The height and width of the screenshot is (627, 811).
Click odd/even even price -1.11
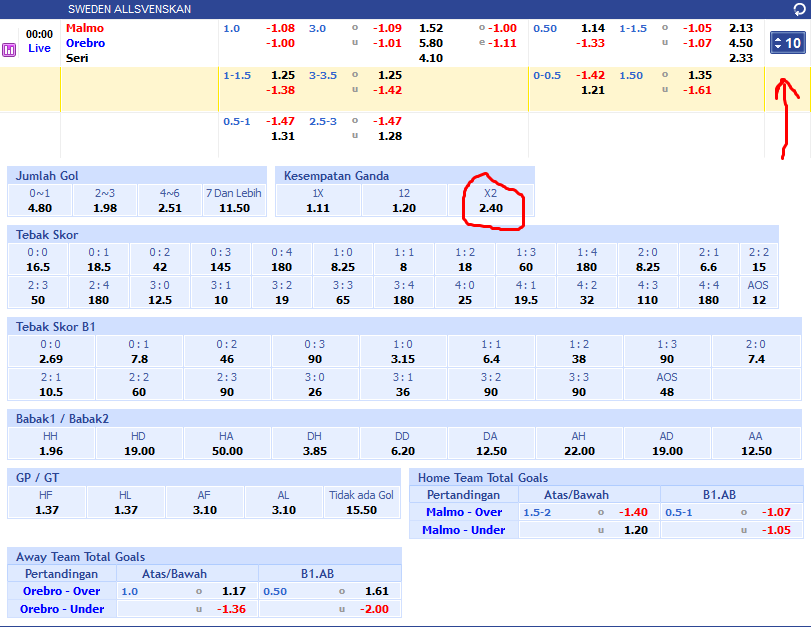click(502, 43)
